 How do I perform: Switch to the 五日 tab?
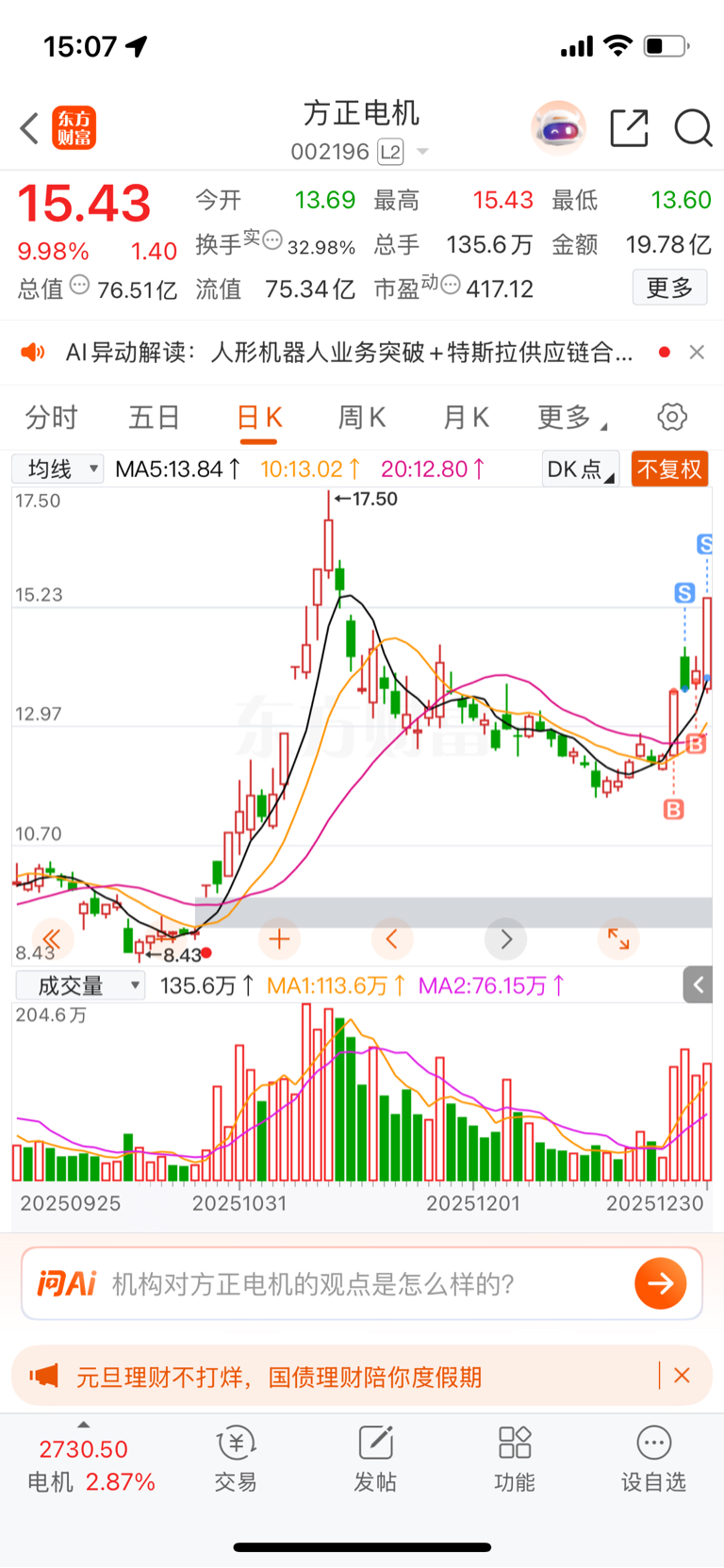154,417
